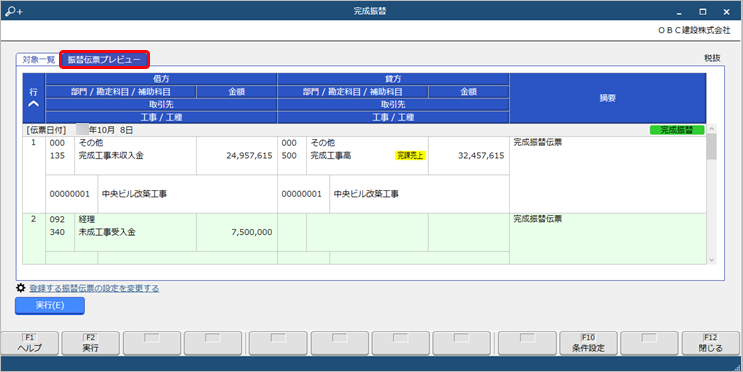Click the debit-side project code 00000001
This screenshot has width=743, height=372.
[70, 194]
